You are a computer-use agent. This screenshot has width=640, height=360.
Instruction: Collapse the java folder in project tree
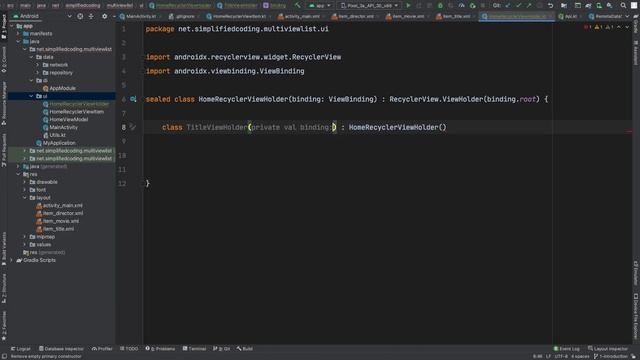(18, 41)
